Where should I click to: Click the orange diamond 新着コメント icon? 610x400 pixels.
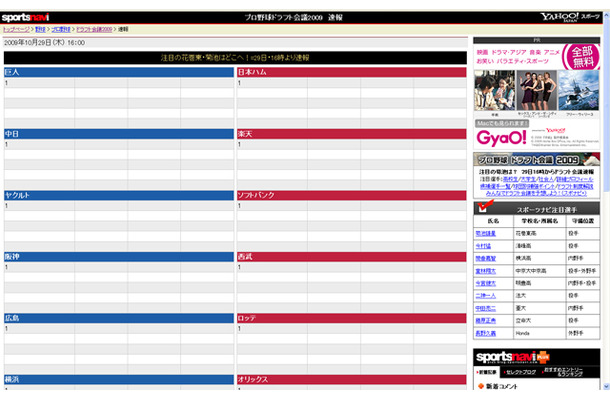coord(481,386)
